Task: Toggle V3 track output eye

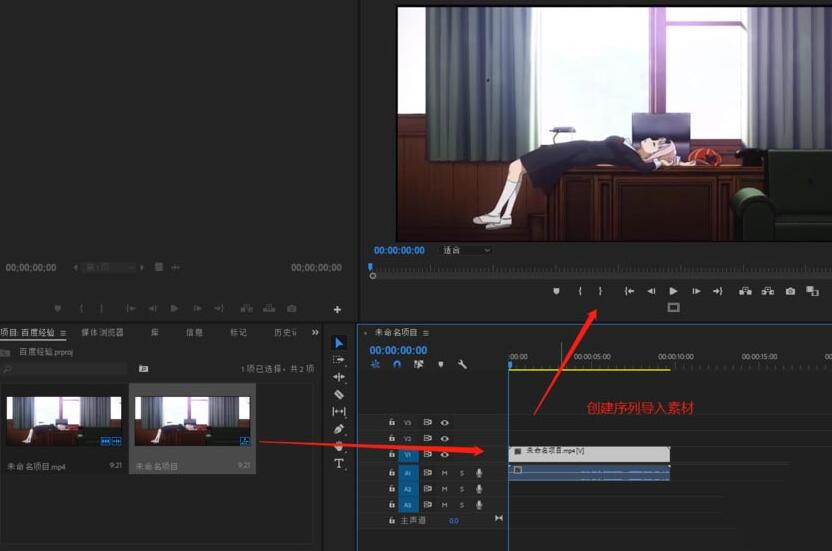Action: [x=445, y=423]
